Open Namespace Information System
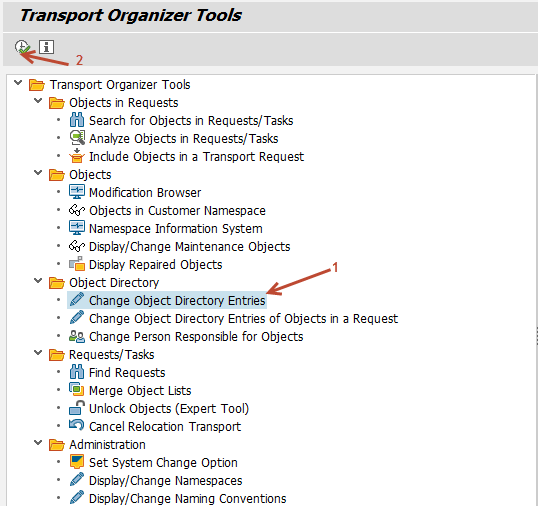Image resolution: width=538 pixels, height=506 pixels. (x=176, y=229)
